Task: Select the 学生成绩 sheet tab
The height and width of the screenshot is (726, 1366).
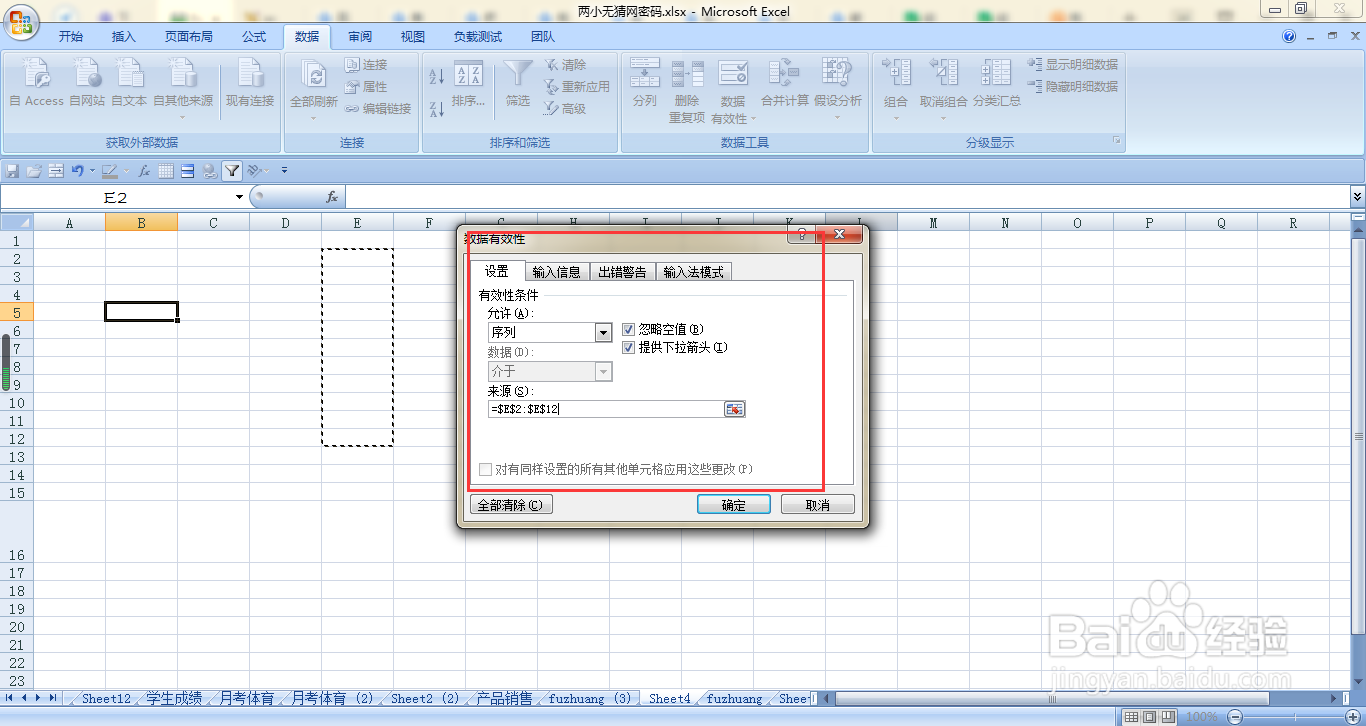Action: pos(174,699)
